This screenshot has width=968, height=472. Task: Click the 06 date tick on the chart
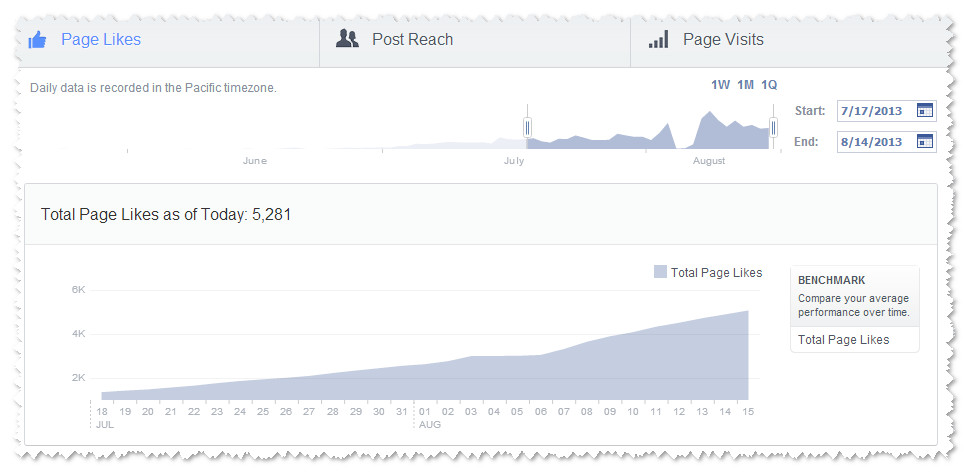(x=541, y=412)
